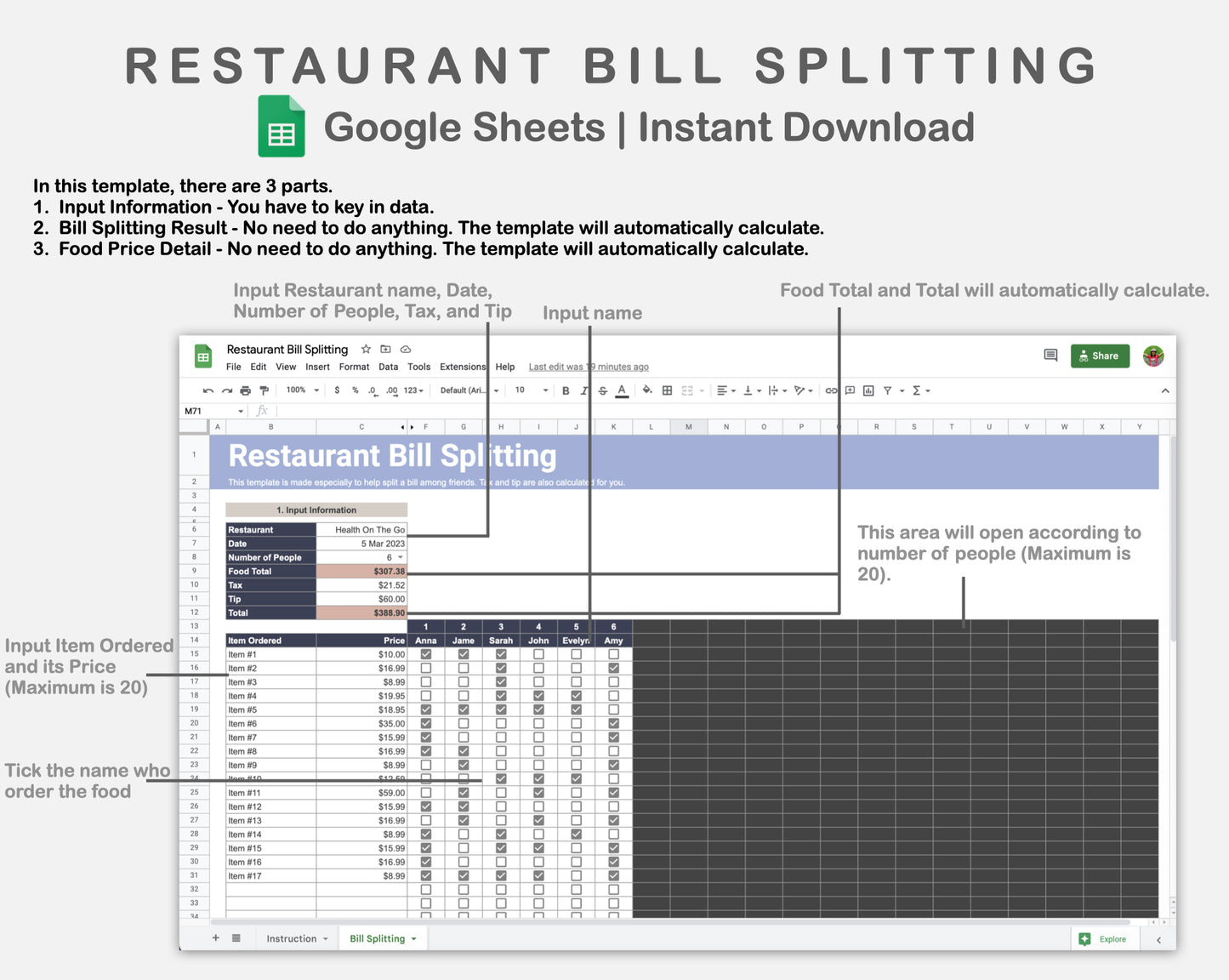1229x980 pixels.
Task: Open the font size dropdown
Action: [529, 390]
